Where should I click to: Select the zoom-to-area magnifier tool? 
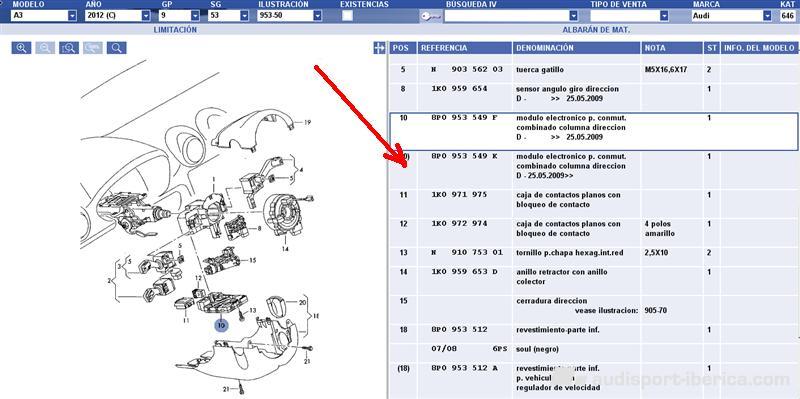[x=69, y=48]
